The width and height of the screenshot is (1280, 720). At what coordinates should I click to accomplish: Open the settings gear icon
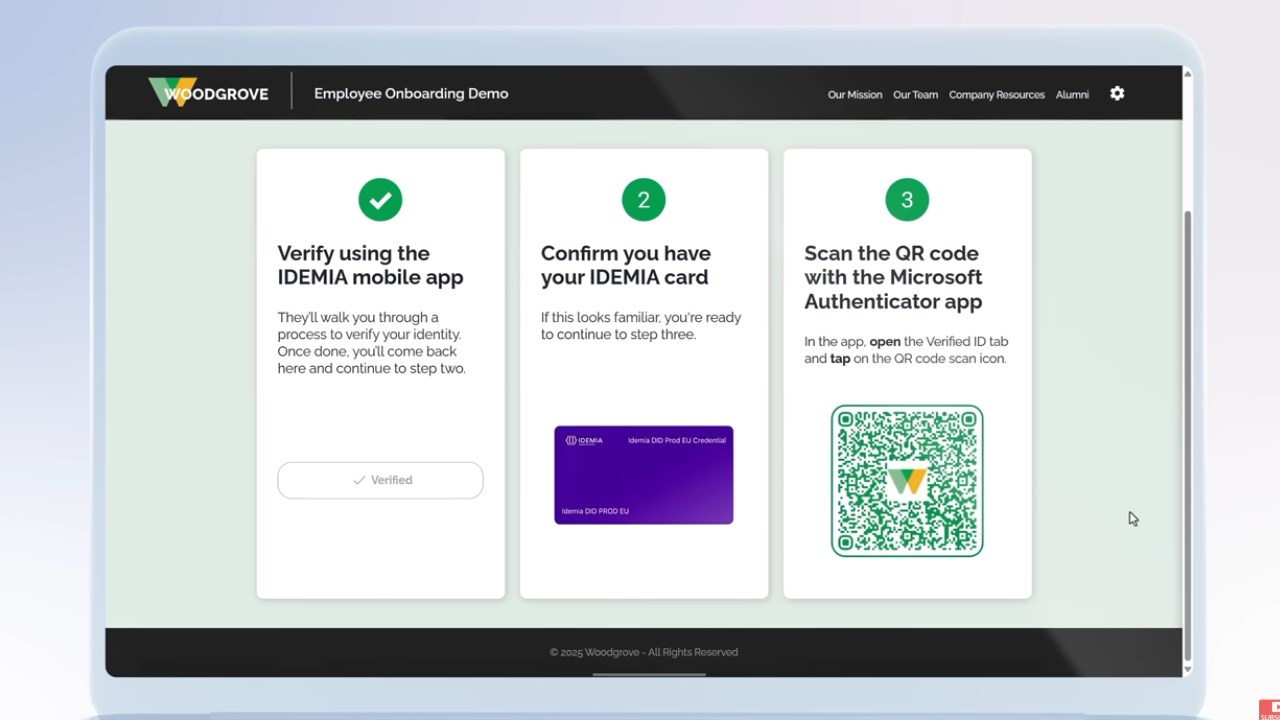(1117, 93)
